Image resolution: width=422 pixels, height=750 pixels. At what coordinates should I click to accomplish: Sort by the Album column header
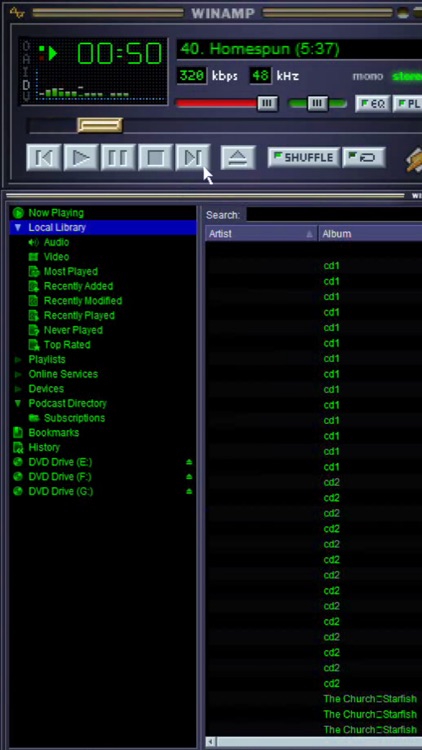pos(370,234)
